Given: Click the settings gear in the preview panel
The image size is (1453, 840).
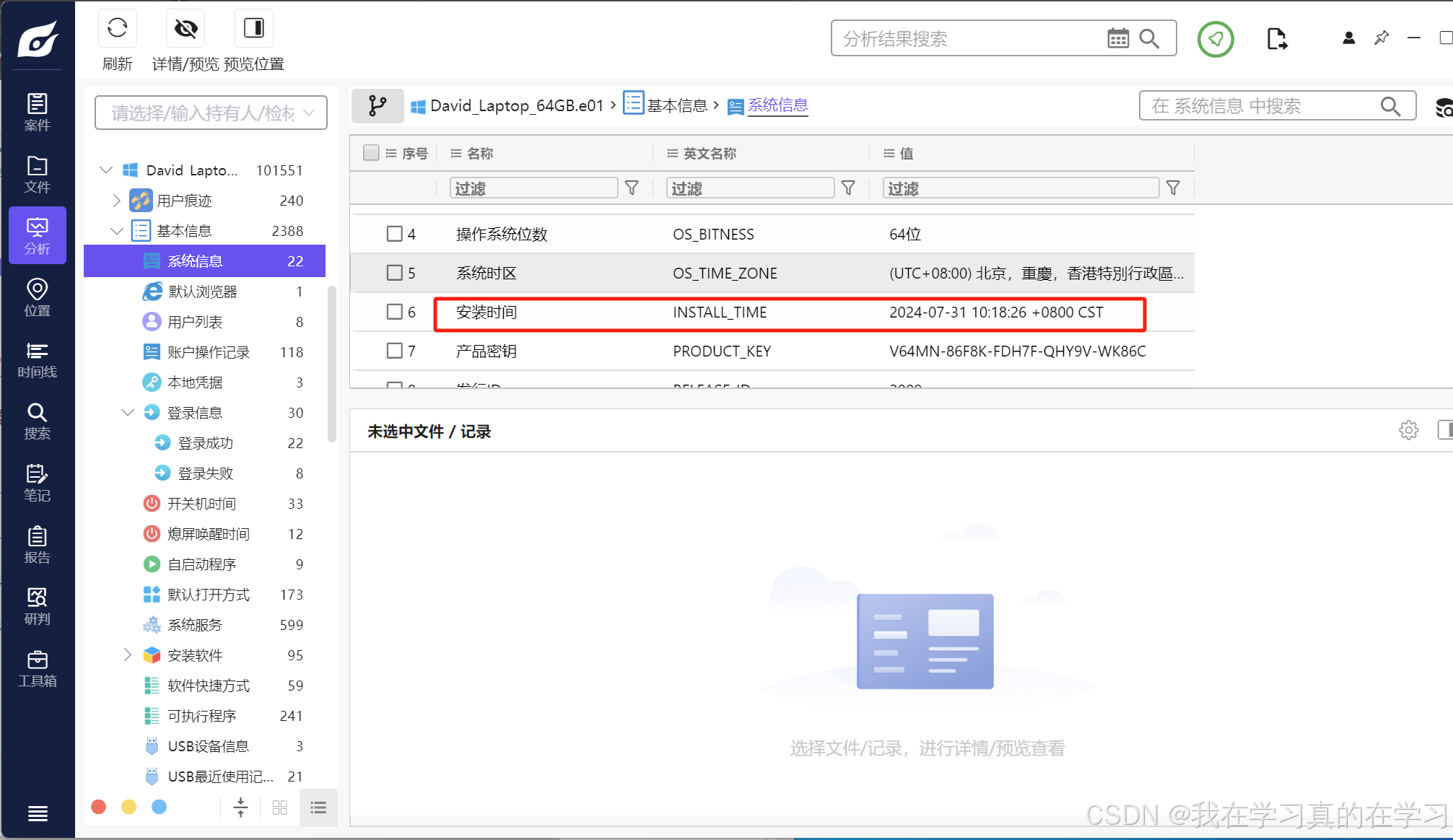Looking at the screenshot, I should point(1408,431).
